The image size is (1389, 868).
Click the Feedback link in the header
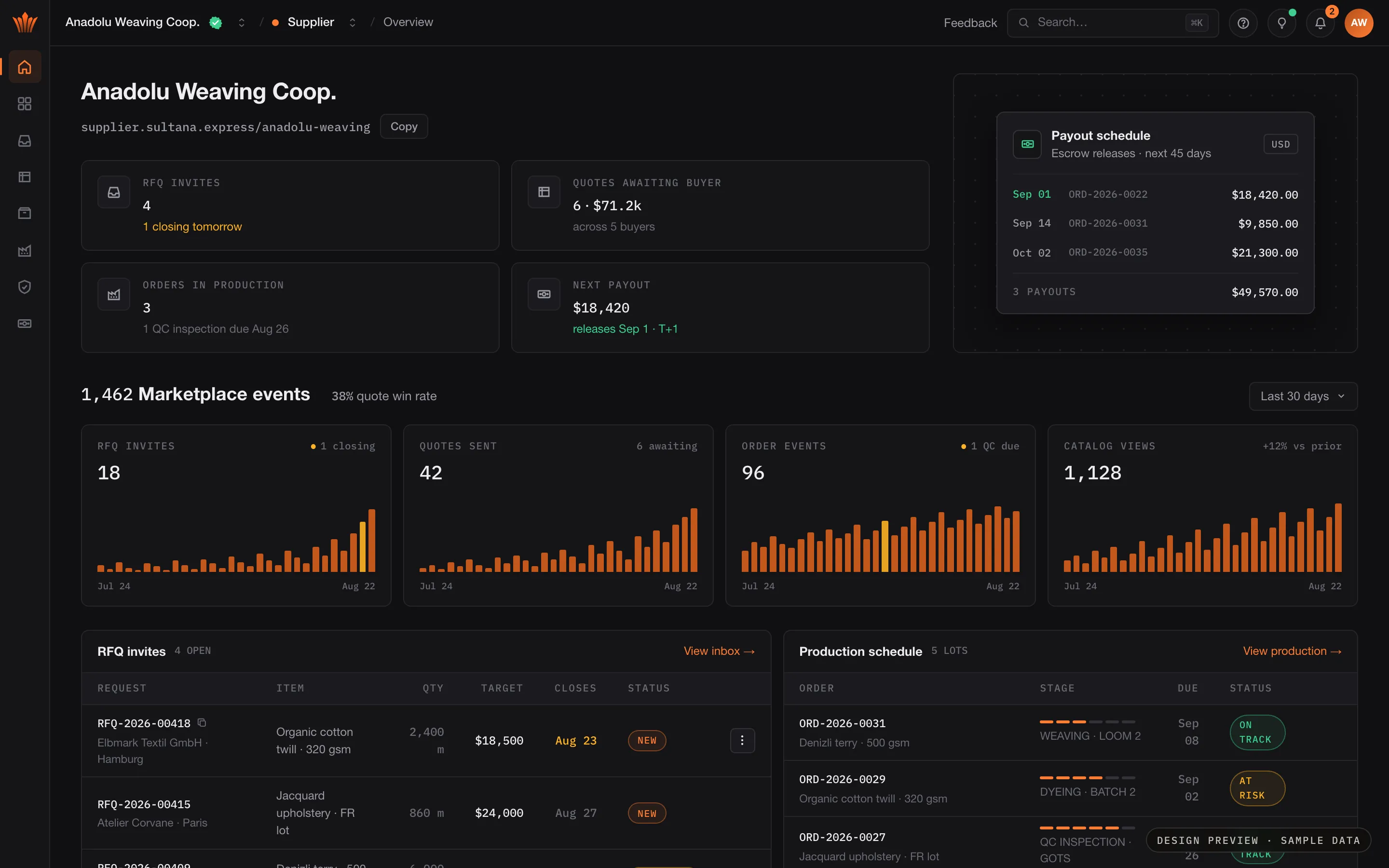pos(970,23)
